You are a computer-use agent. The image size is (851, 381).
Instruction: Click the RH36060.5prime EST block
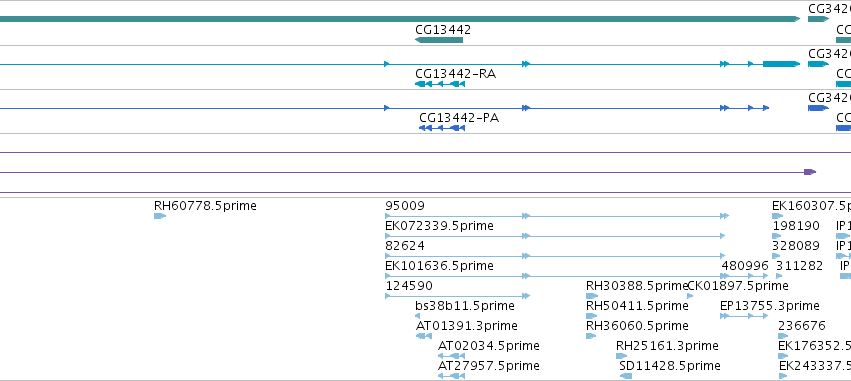[591, 336]
